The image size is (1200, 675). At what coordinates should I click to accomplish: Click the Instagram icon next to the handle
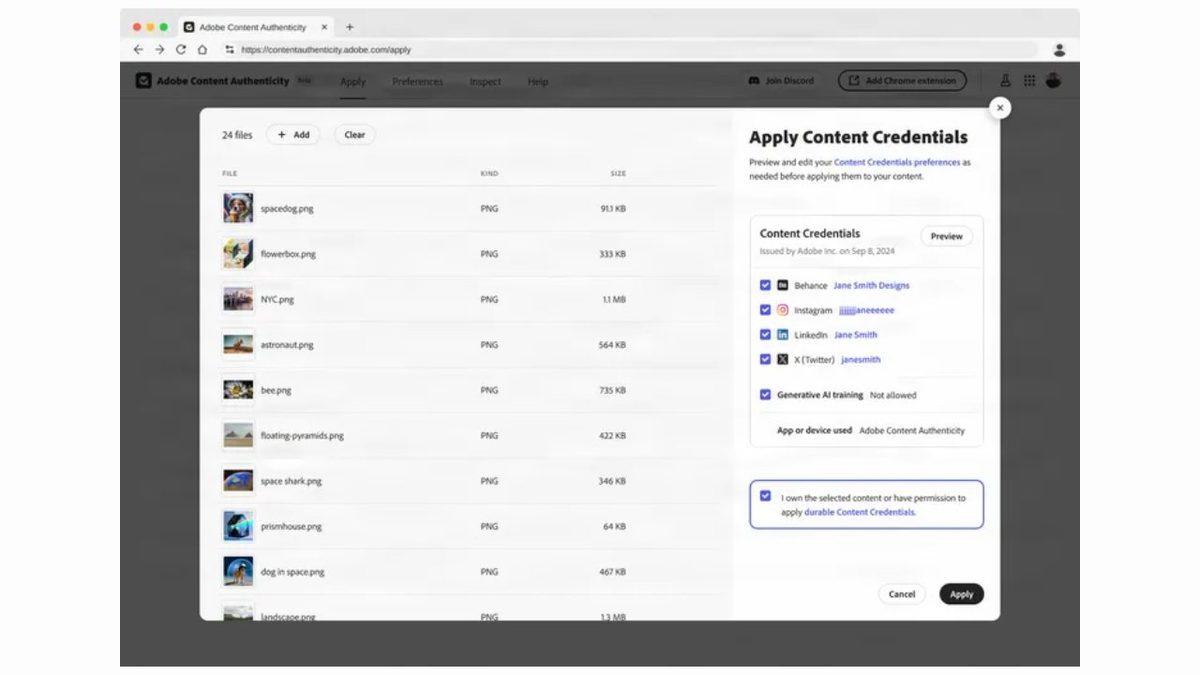click(782, 310)
